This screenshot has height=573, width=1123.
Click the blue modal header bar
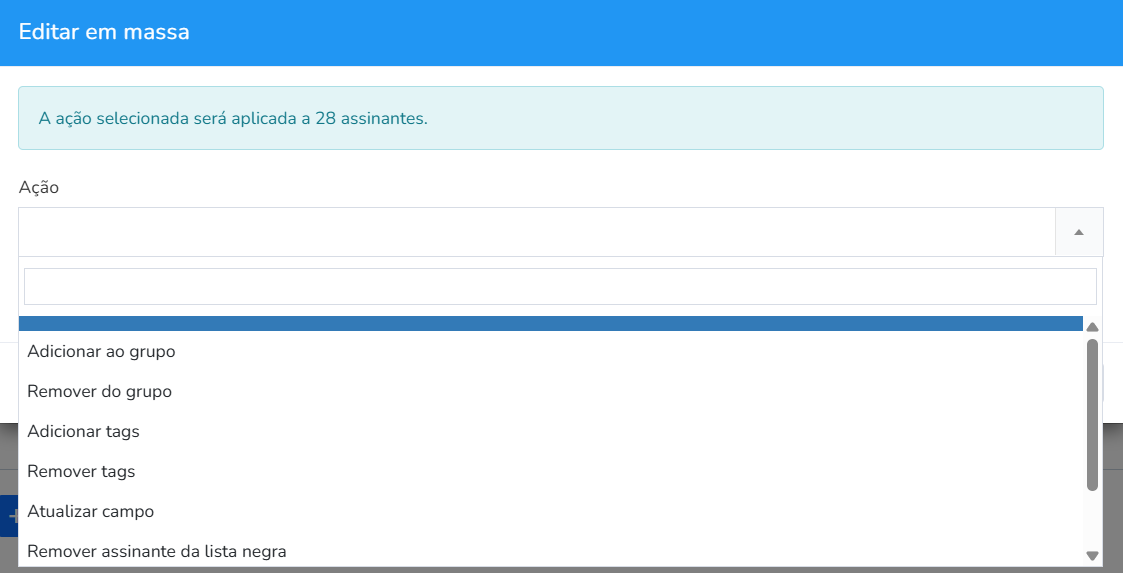(x=562, y=33)
